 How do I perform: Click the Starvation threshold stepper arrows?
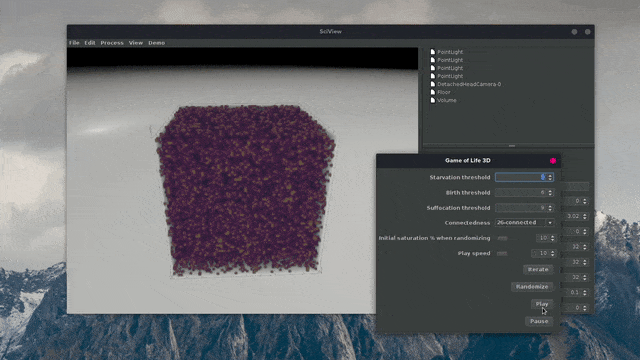550,177
